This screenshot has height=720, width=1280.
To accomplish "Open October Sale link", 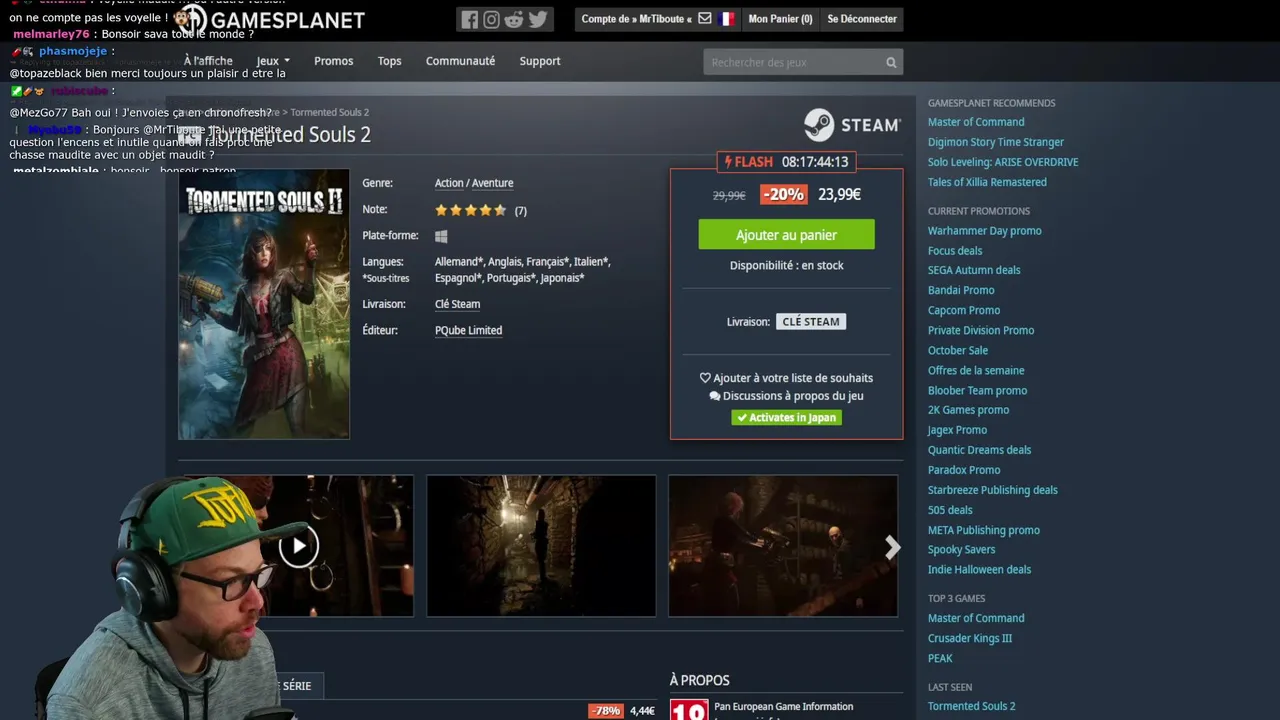I will coord(958,350).
